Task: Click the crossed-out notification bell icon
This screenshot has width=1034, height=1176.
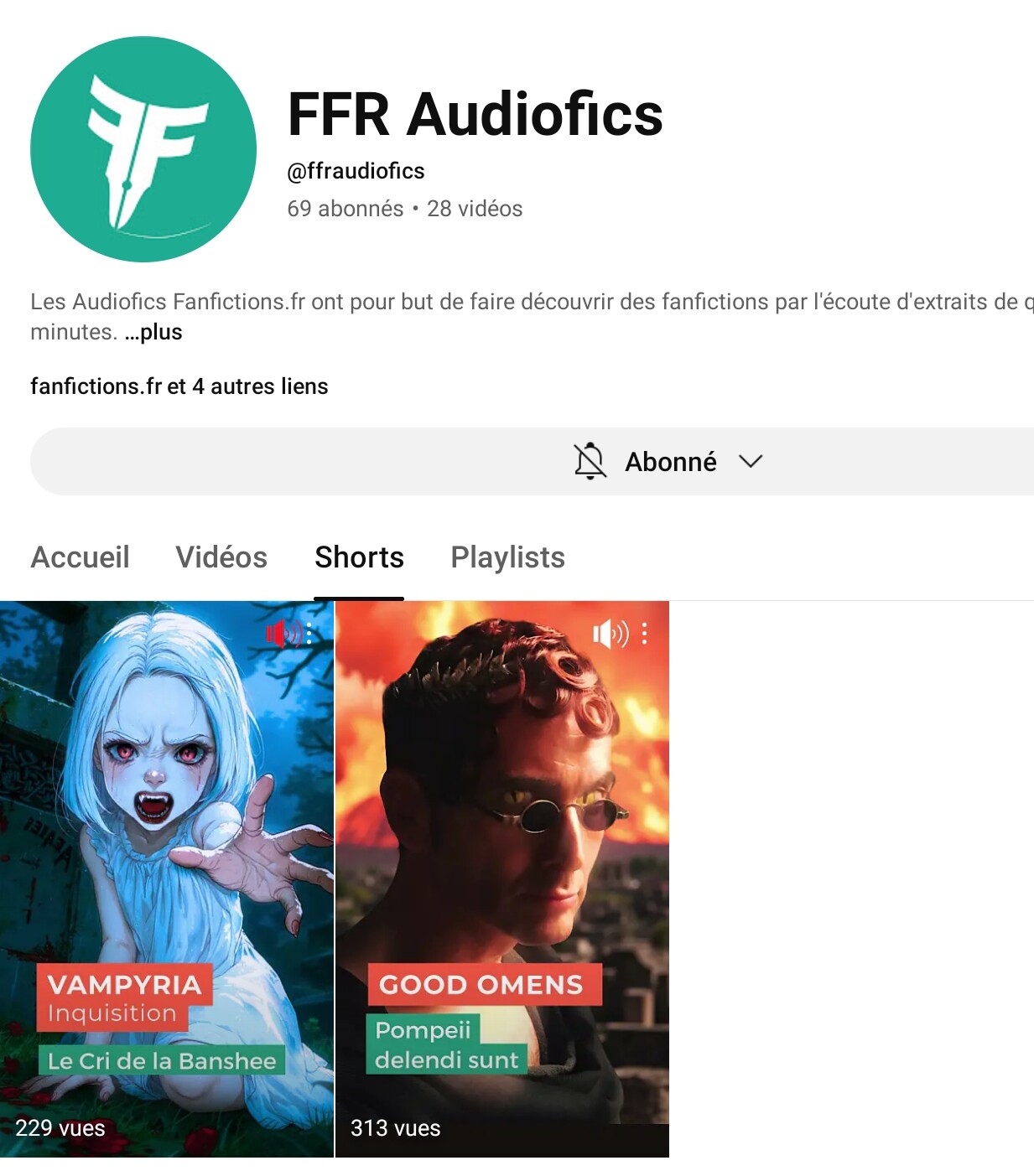Action: point(590,461)
